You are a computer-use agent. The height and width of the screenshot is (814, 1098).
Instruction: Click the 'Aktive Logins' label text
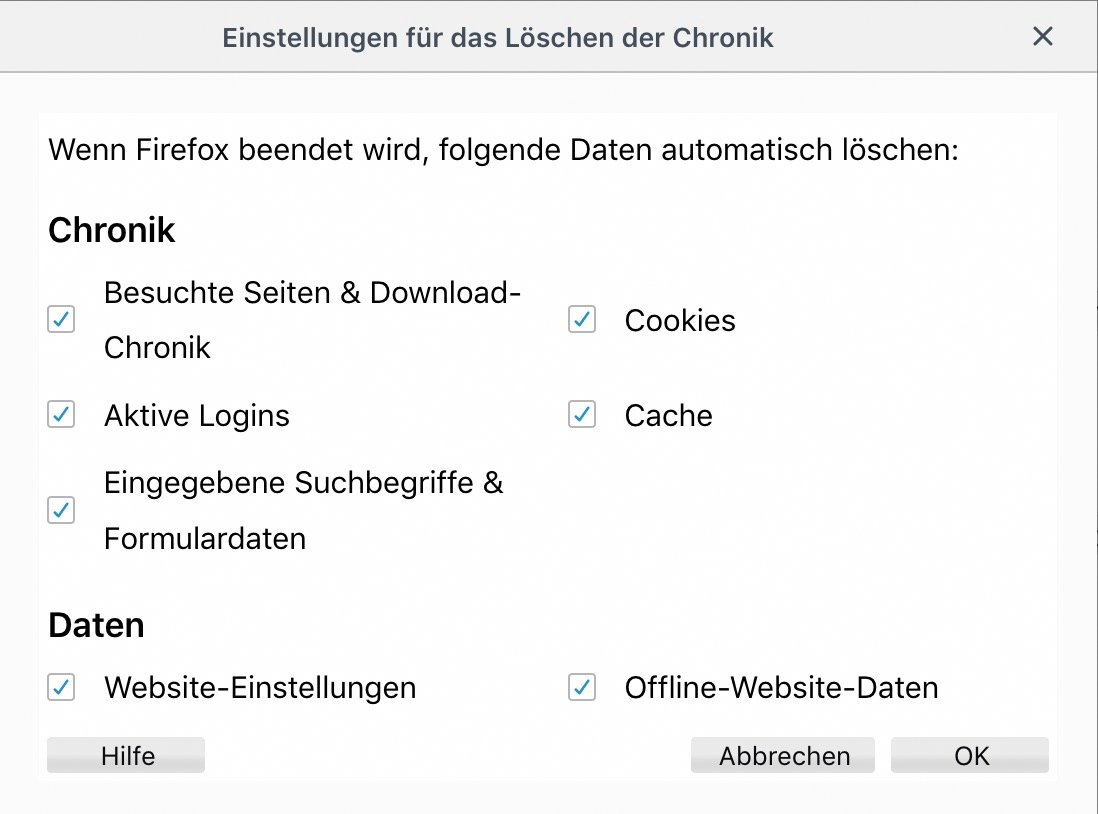coord(197,416)
